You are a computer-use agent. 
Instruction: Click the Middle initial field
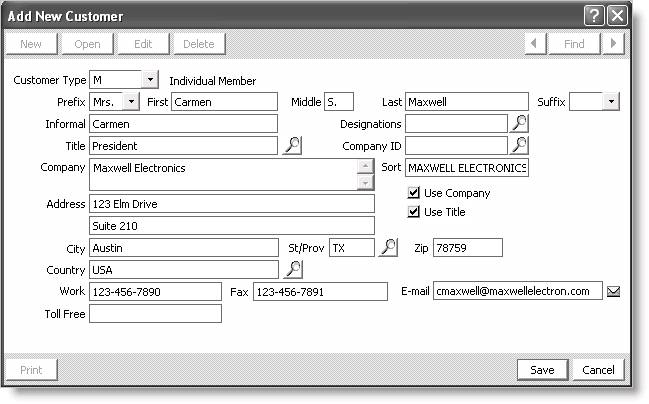click(x=339, y=102)
